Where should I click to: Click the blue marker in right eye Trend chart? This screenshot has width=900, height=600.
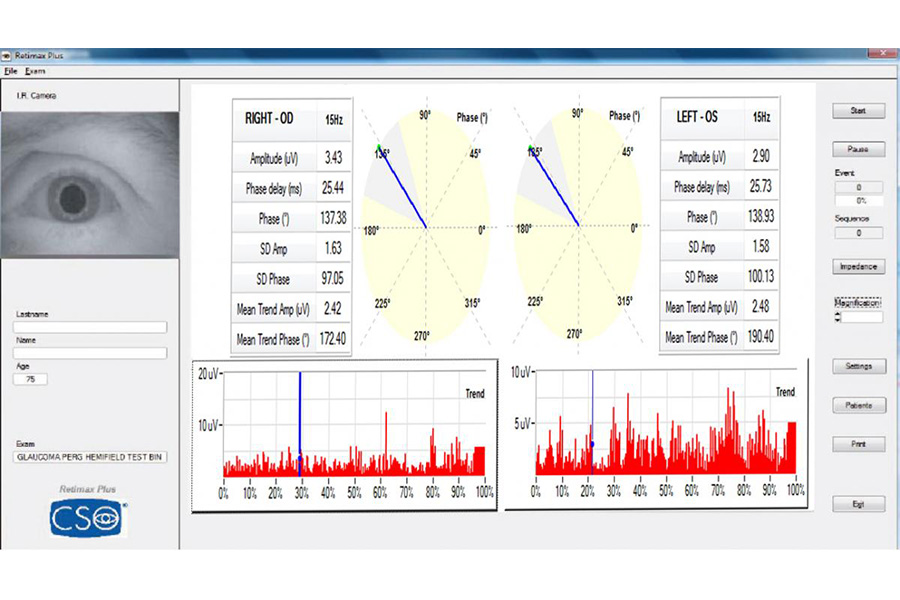click(300, 458)
